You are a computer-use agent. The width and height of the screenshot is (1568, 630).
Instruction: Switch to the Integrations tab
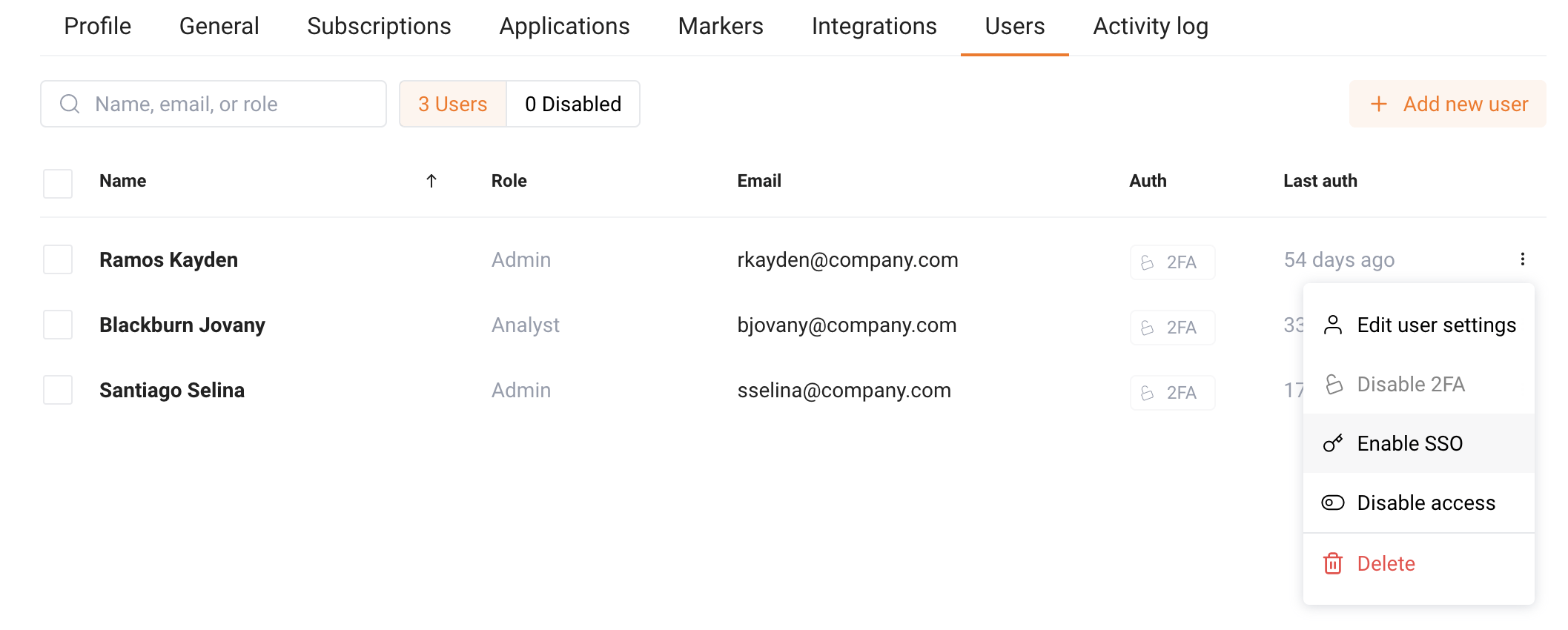click(x=874, y=27)
